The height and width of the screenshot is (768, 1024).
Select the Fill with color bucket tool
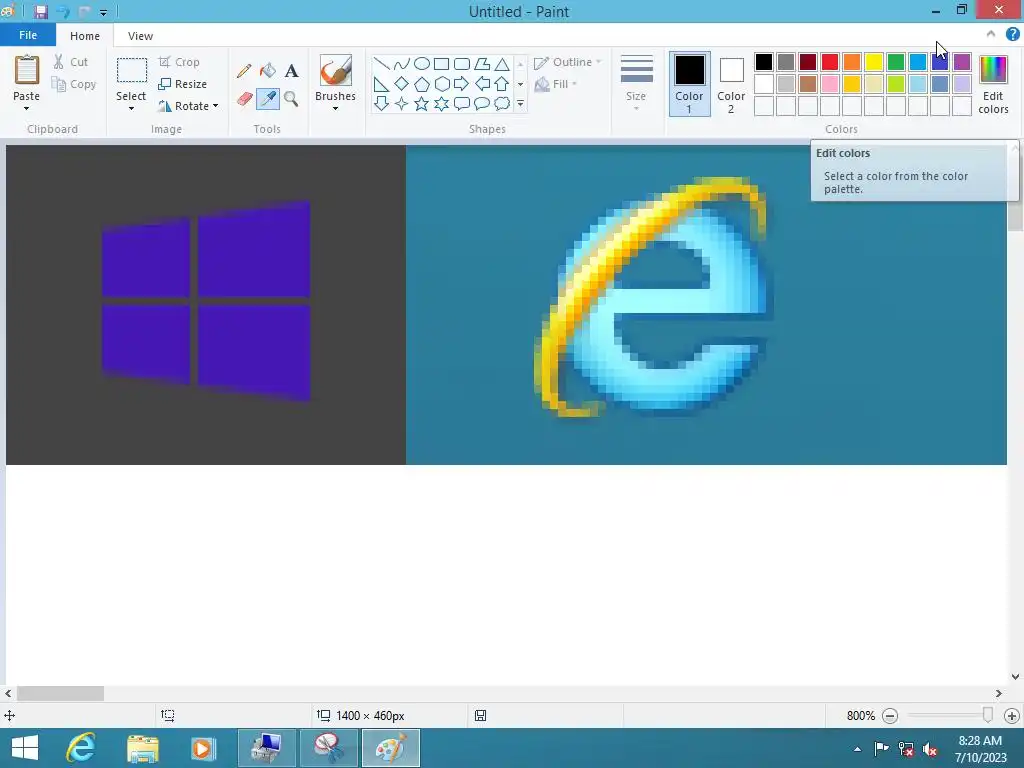tap(268, 71)
